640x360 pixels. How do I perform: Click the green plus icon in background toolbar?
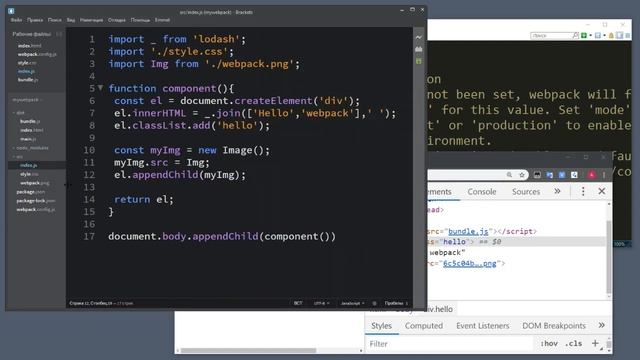(584, 36)
